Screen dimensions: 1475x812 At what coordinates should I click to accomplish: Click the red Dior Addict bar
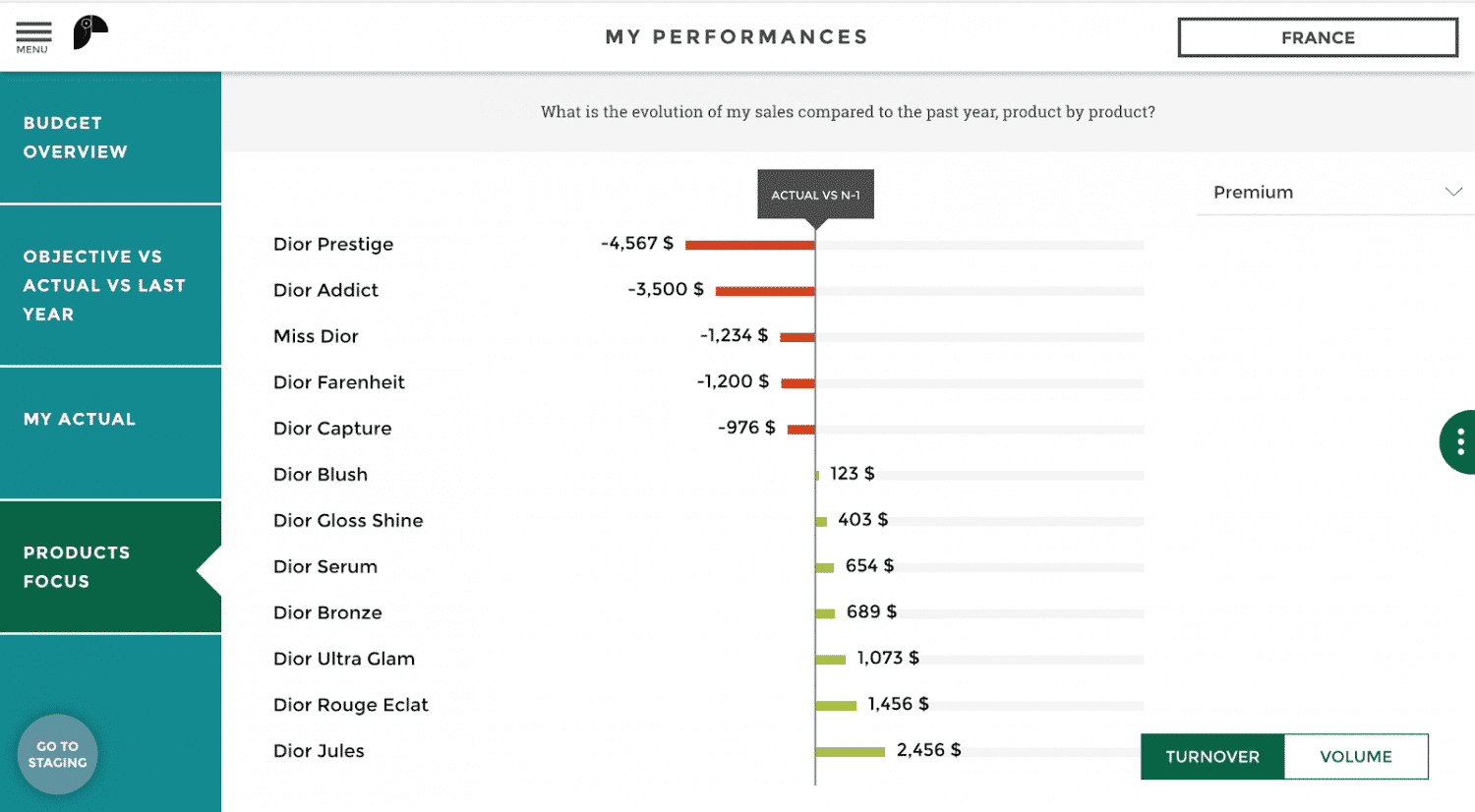[x=764, y=291]
